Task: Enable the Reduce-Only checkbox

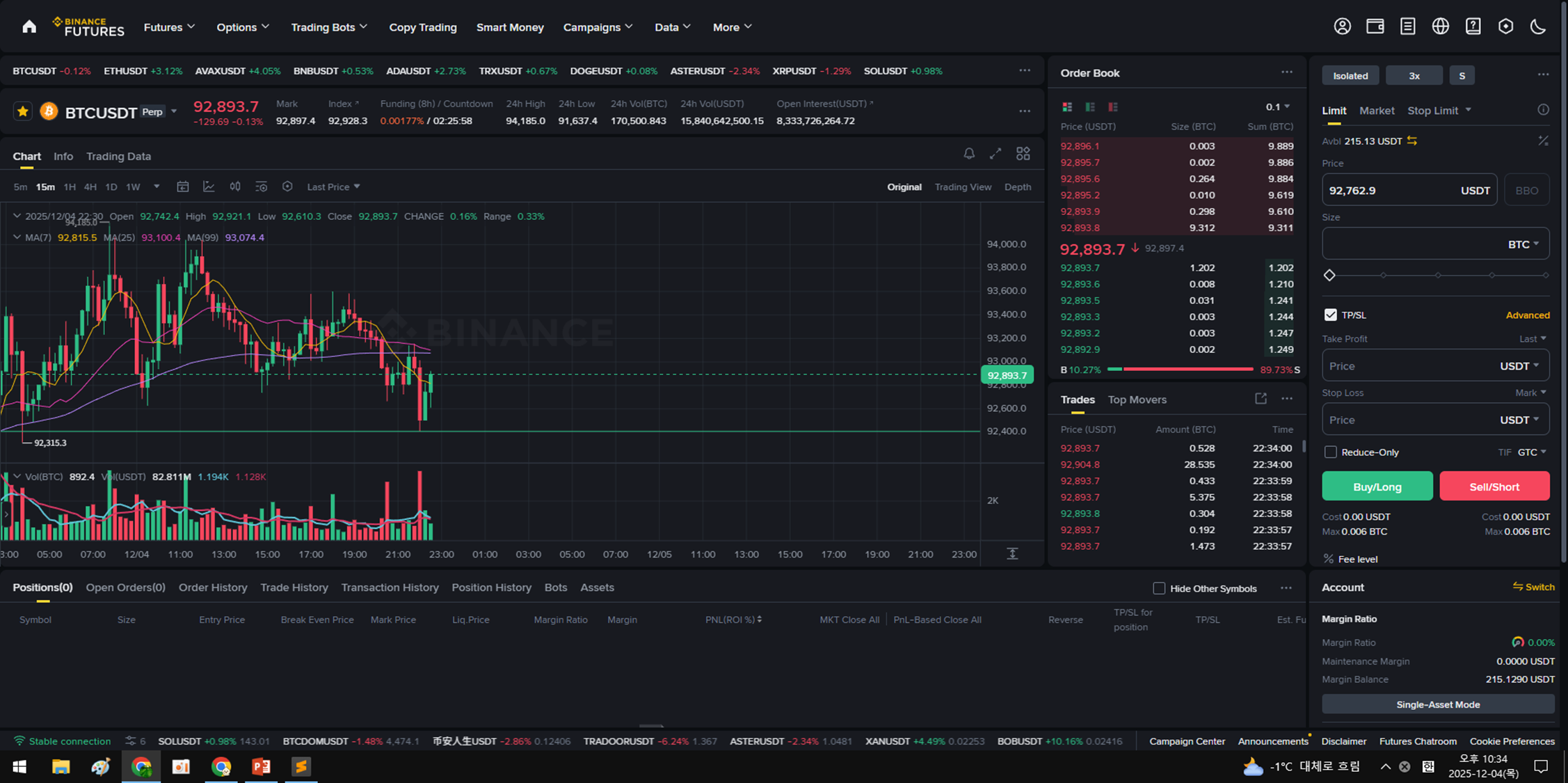Action: (x=1330, y=452)
